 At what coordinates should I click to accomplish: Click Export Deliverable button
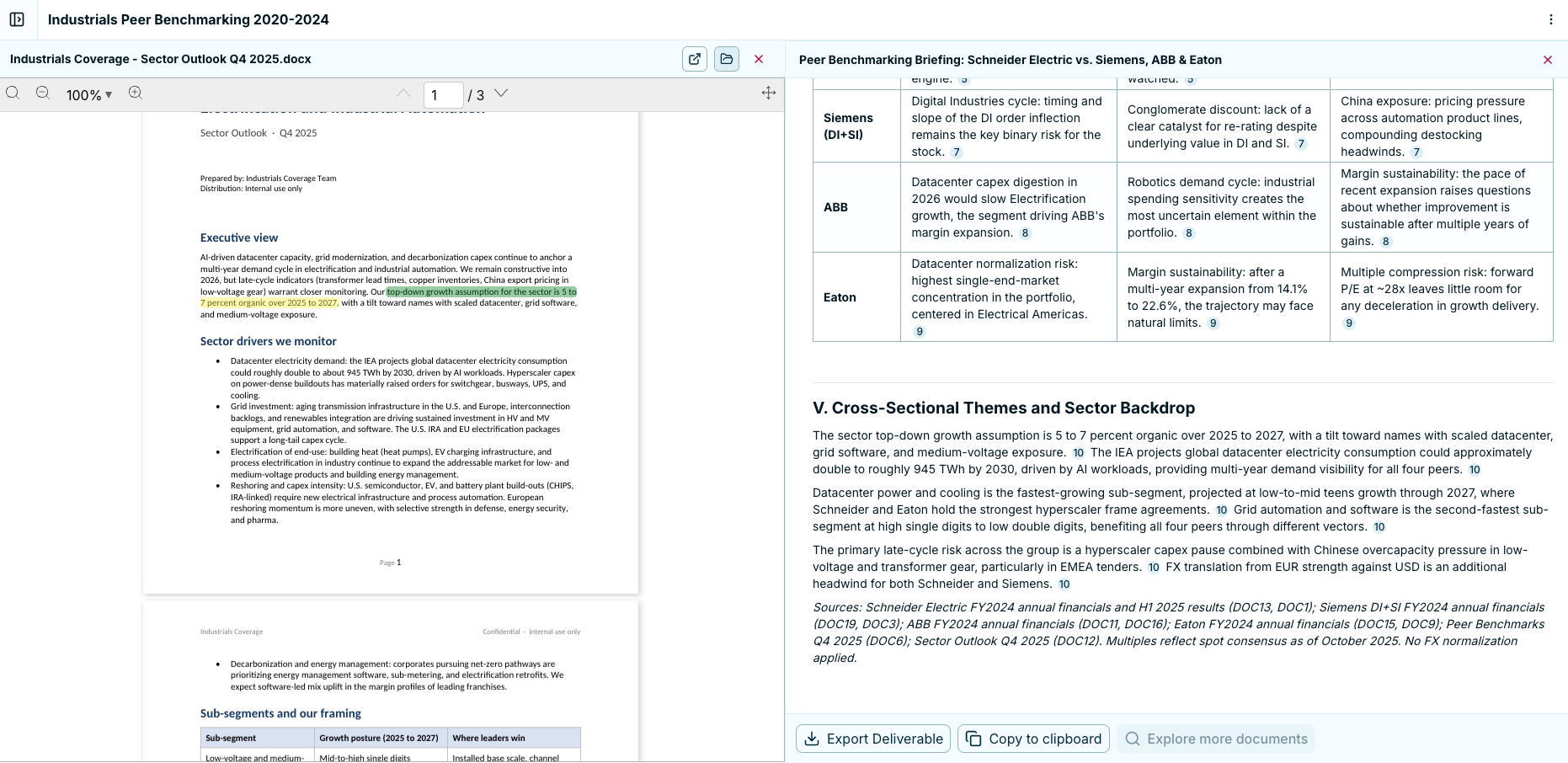(873, 739)
